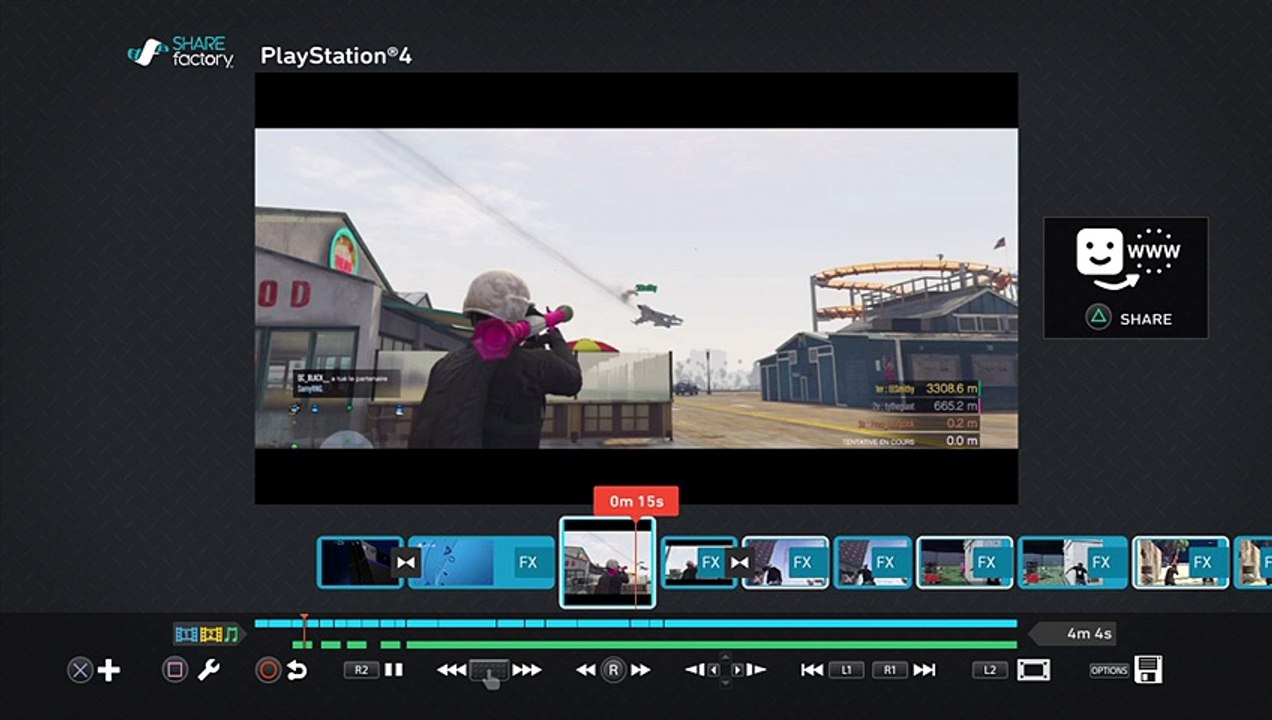Open the wrench edit tools icon
The image size is (1272, 720).
208,670
